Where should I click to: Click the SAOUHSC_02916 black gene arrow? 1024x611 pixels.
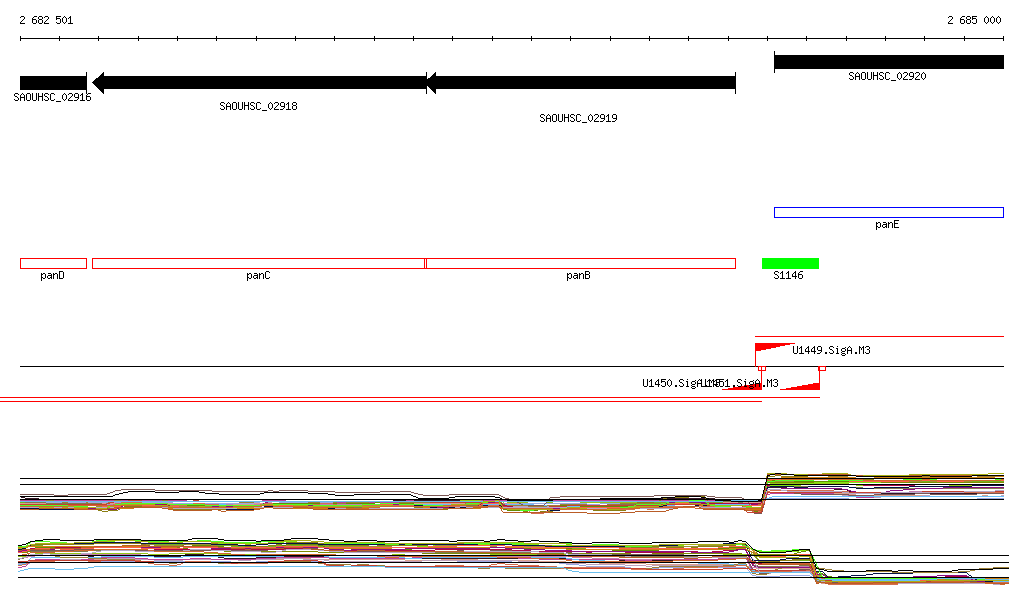[x=53, y=82]
